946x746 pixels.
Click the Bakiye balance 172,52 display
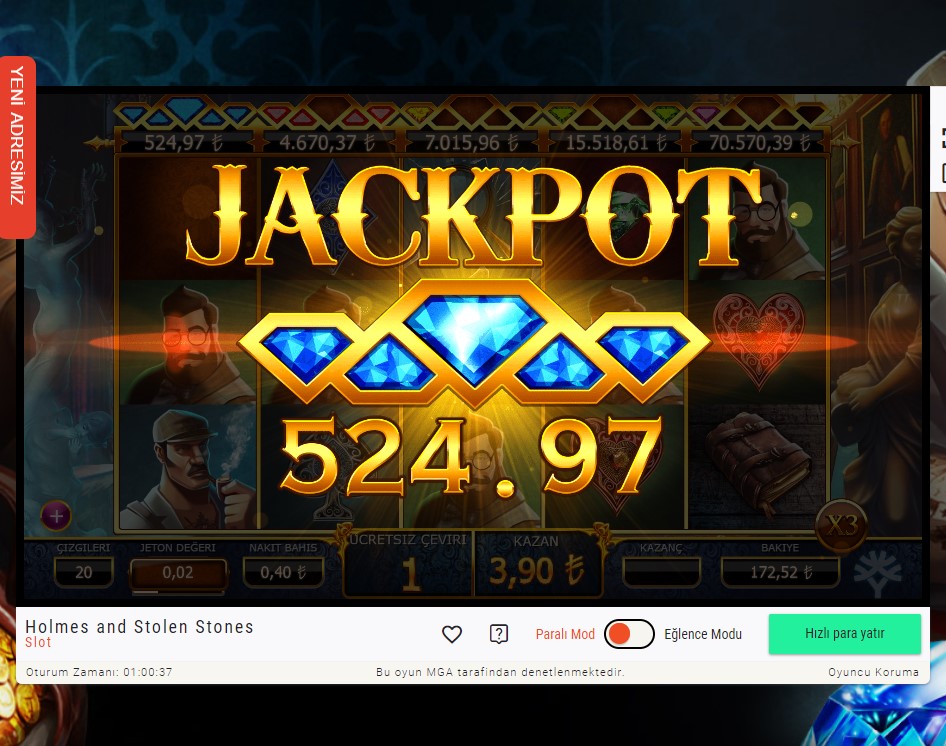(780, 572)
